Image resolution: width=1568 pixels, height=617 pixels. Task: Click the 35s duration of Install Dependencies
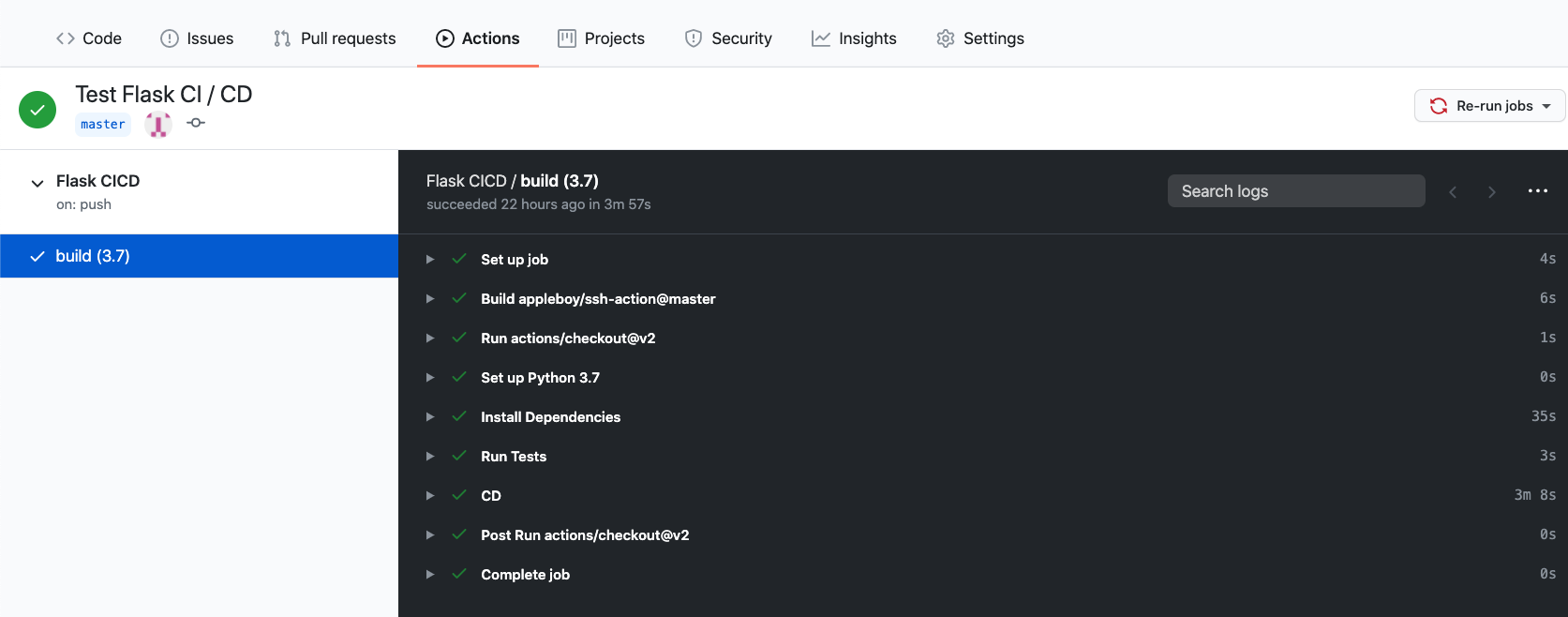(x=1544, y=416)
